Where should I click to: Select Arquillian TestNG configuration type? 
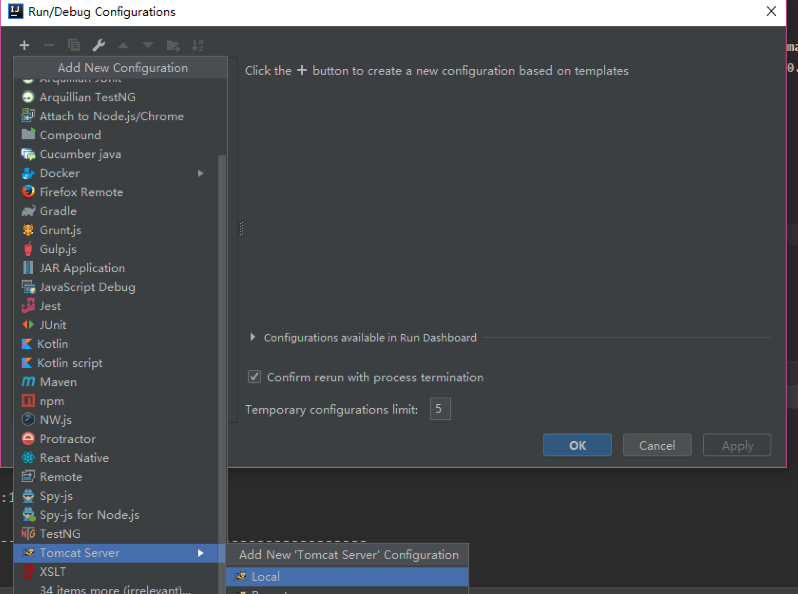[x=116, y=97]
